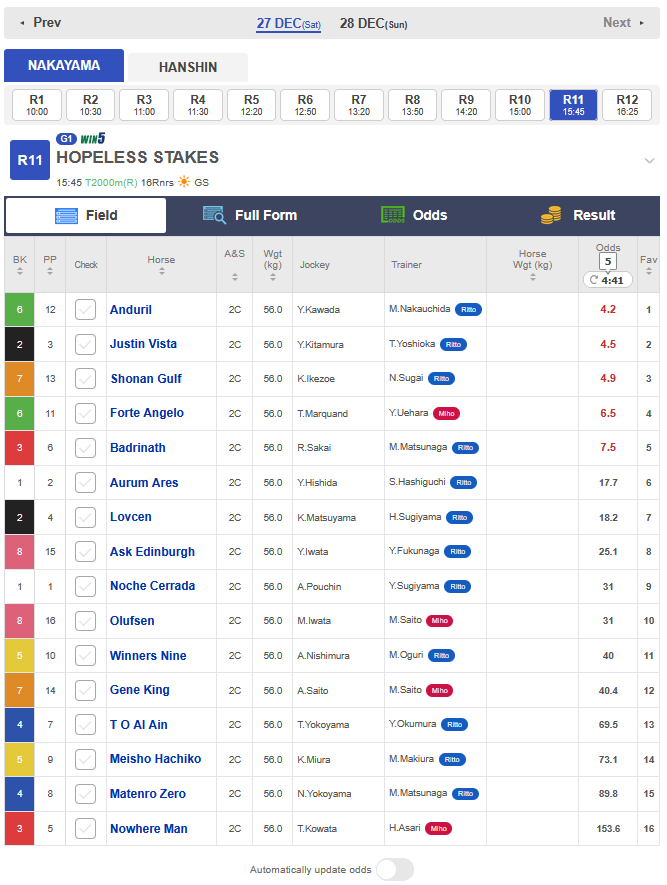
Task: Open the Odds type 5 selector box
Action: click(x=608, y=261)
